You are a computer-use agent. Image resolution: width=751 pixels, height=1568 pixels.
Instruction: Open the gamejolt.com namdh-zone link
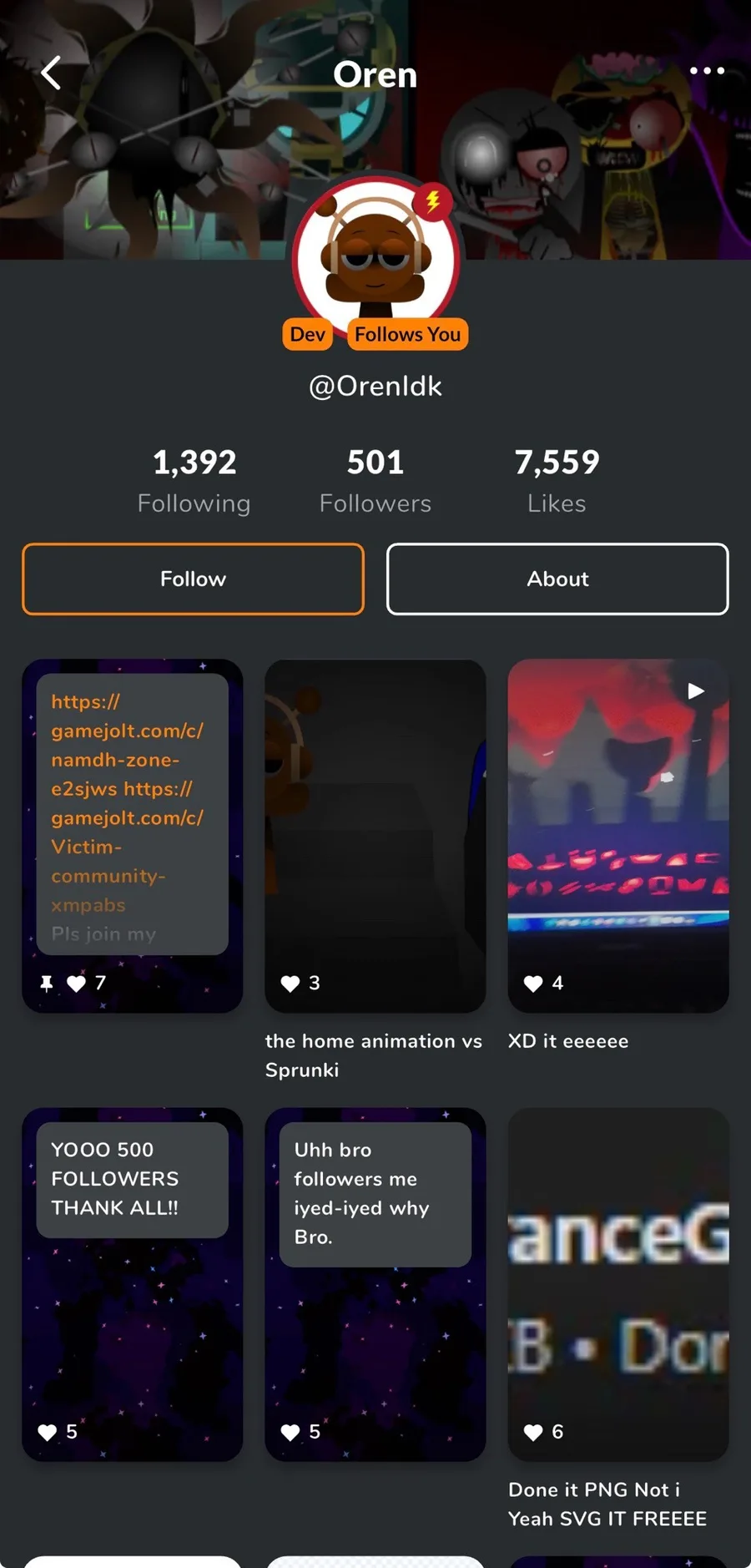(x=127, y=745)
